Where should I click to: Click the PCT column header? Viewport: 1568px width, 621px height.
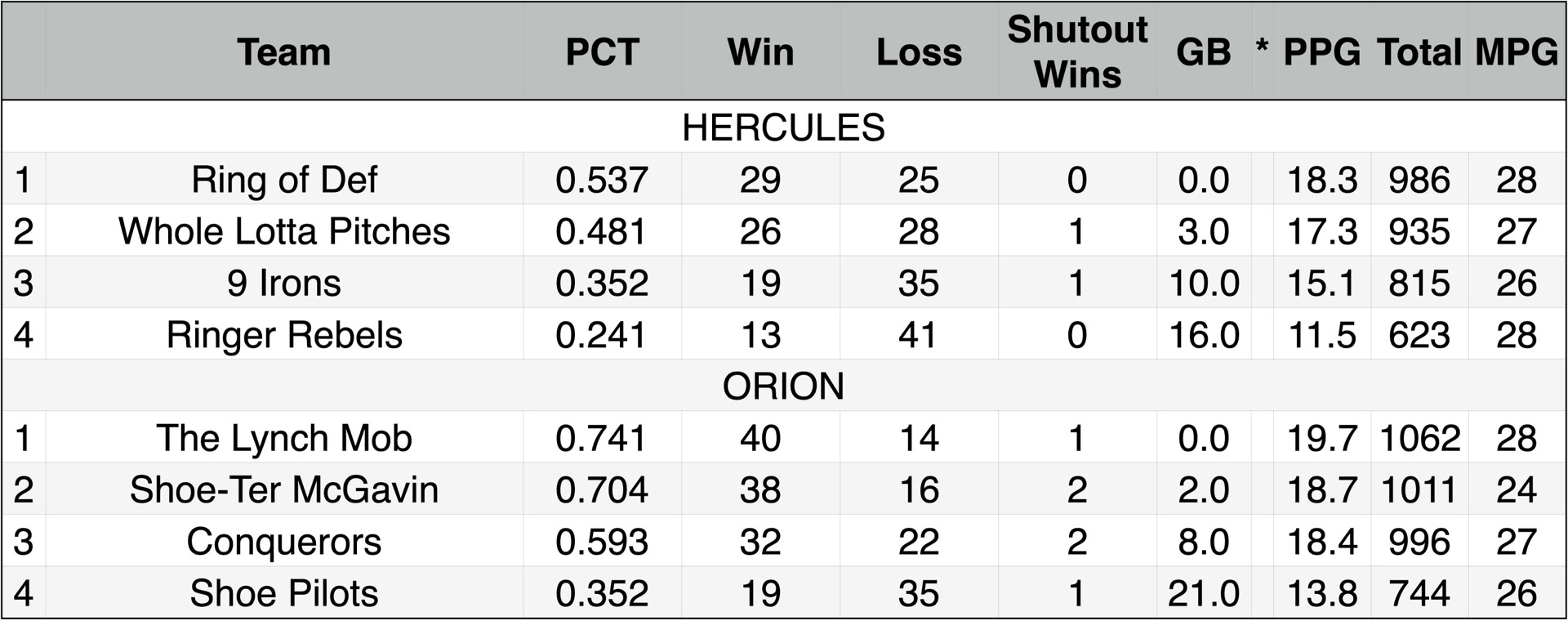click(x=602, y=52)
